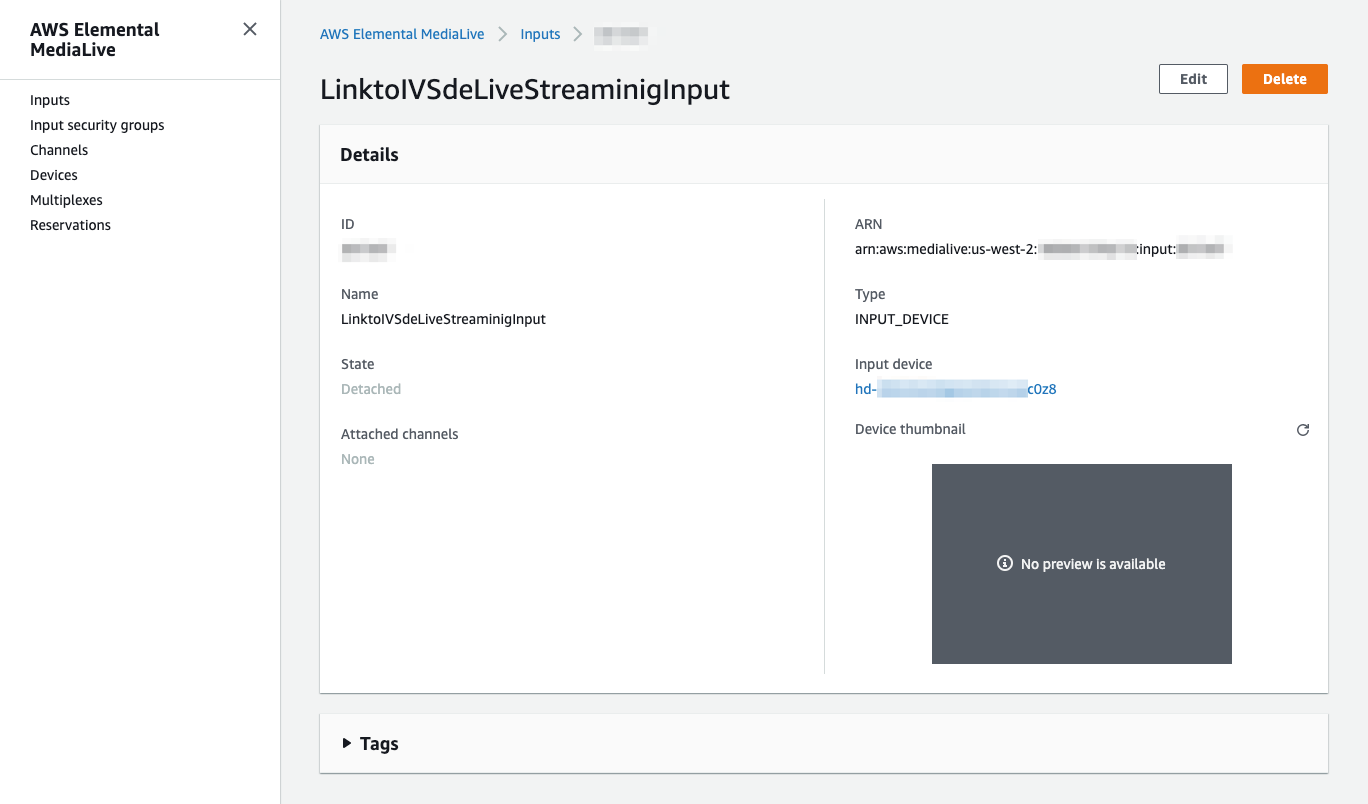Click the info icon in the preview area
The height and width of the screenshot is (804, 1368).
coord(1005,563)
